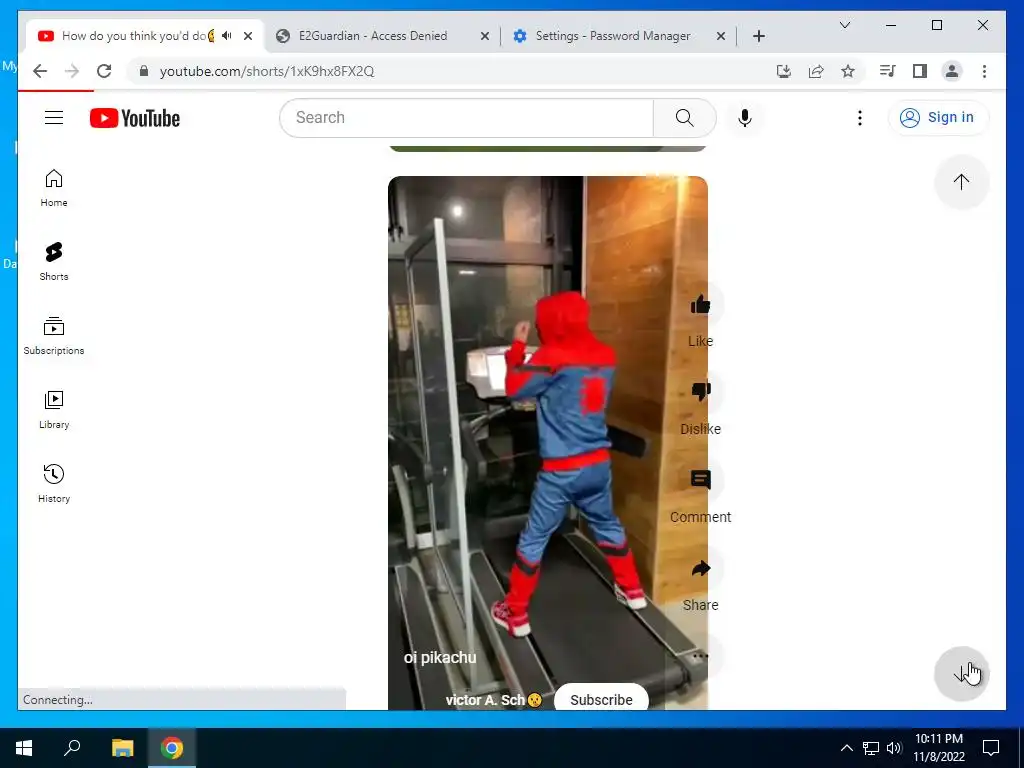Open a new browser tab
The width and height of the screenshot is (1024, 768).
(758, 36)
